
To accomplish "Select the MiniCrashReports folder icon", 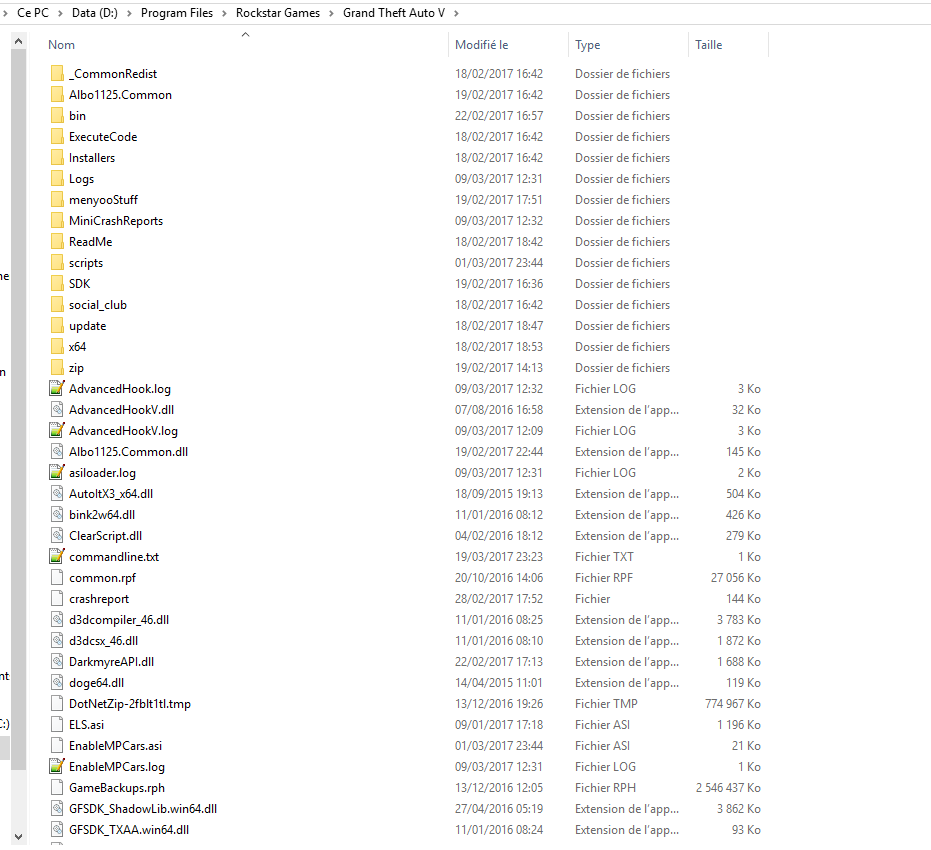I will coord(57,221).
